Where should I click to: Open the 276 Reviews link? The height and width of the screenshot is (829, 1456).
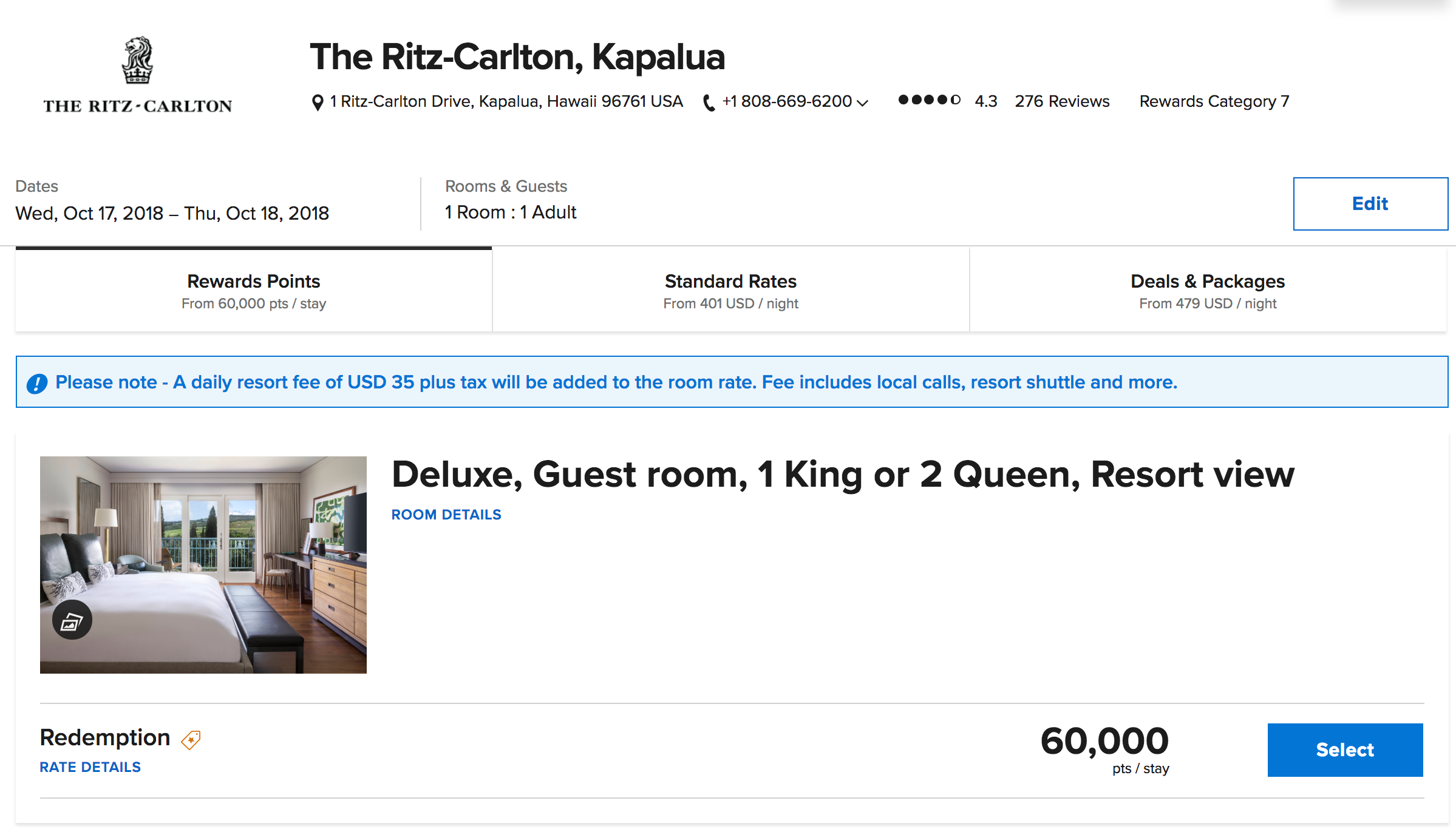1062,101
